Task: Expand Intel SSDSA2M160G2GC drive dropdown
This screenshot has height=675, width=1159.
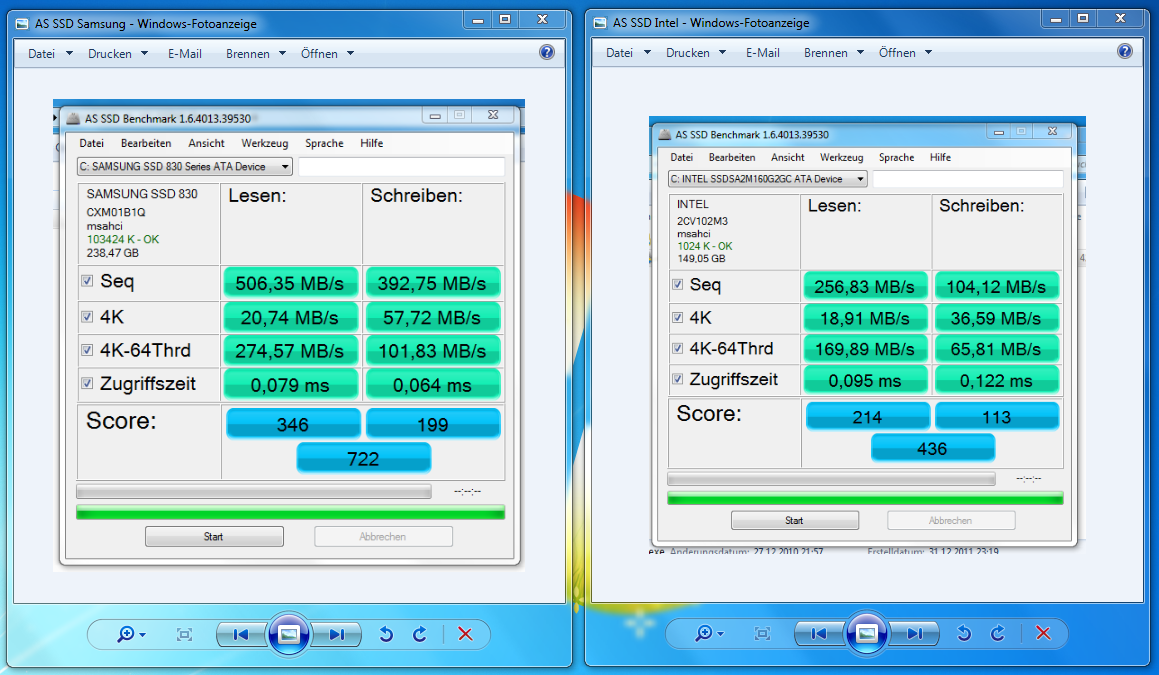Action: (767, 179)
